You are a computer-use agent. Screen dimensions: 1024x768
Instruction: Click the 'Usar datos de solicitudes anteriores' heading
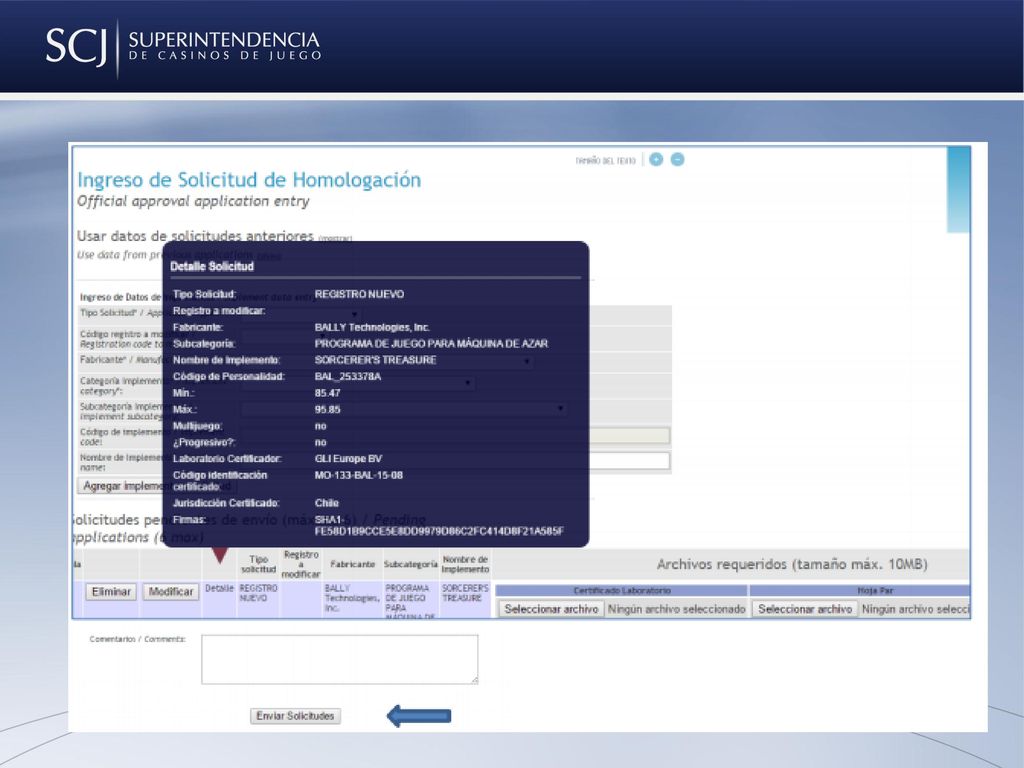(x=195, y=236)
